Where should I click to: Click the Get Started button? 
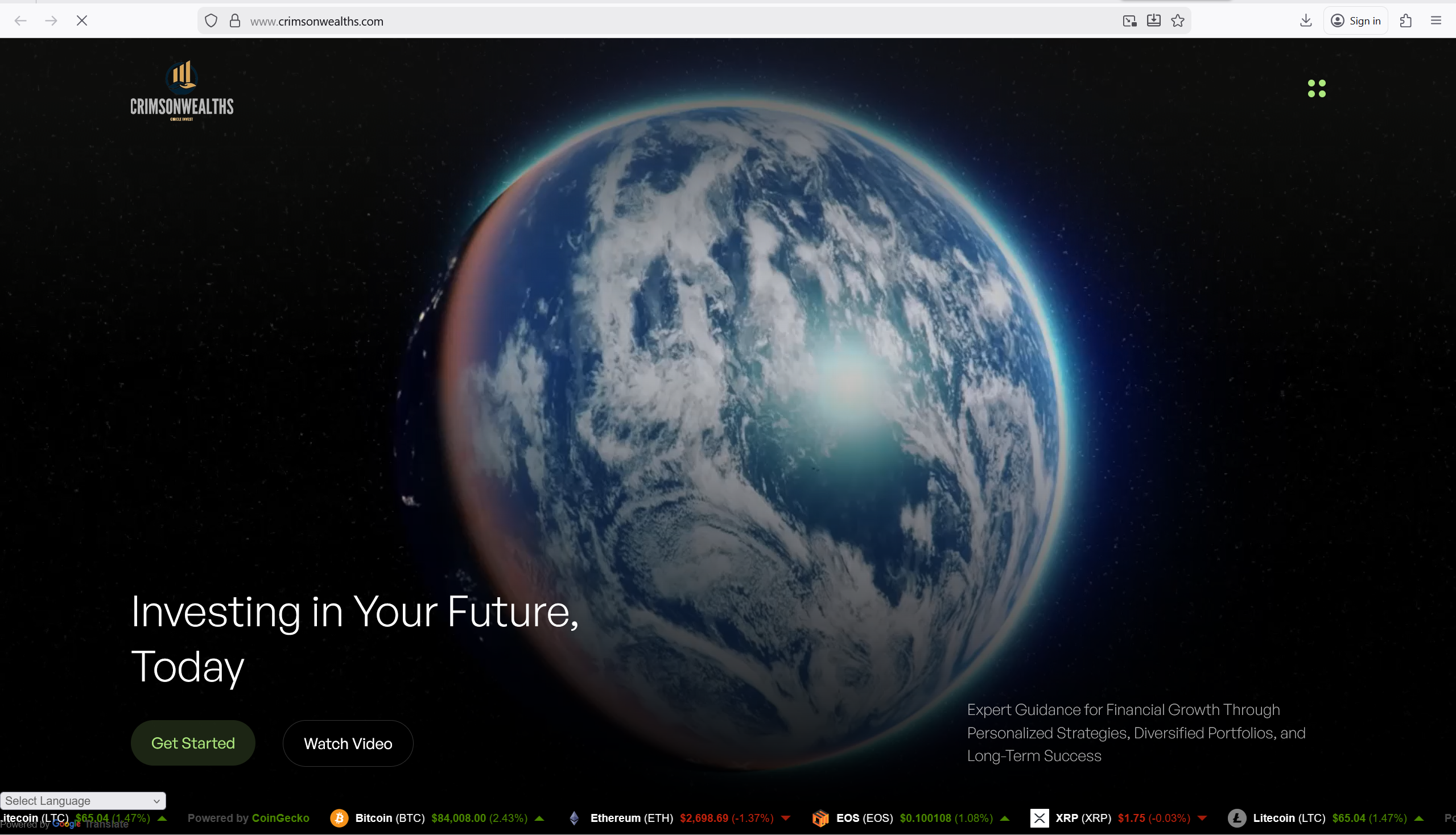[x=193, y=743]
